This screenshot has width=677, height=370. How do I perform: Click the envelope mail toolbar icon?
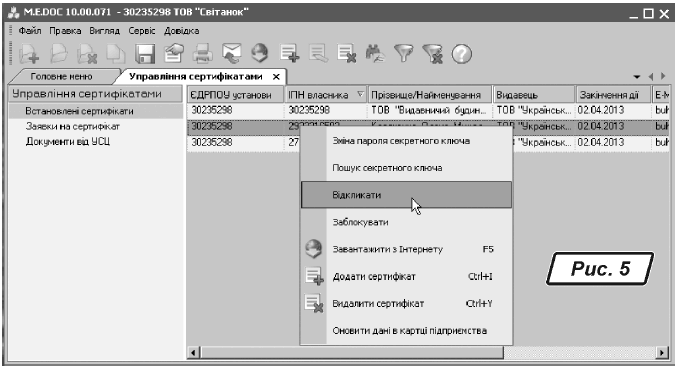pyautogui.click(x=231, y=53)
